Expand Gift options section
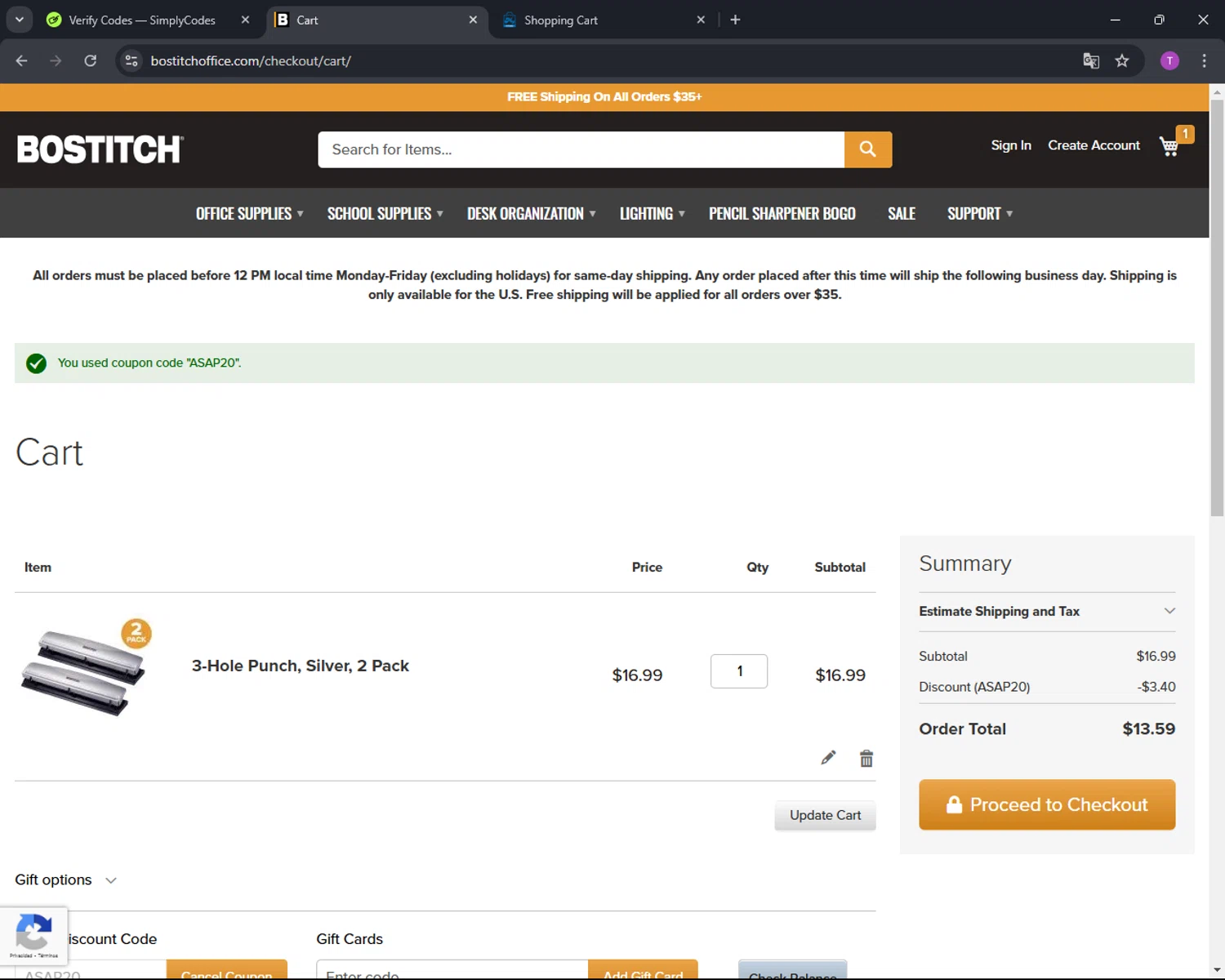The image size is (1225, 980). pyautogui.click(x=66, y=880)
